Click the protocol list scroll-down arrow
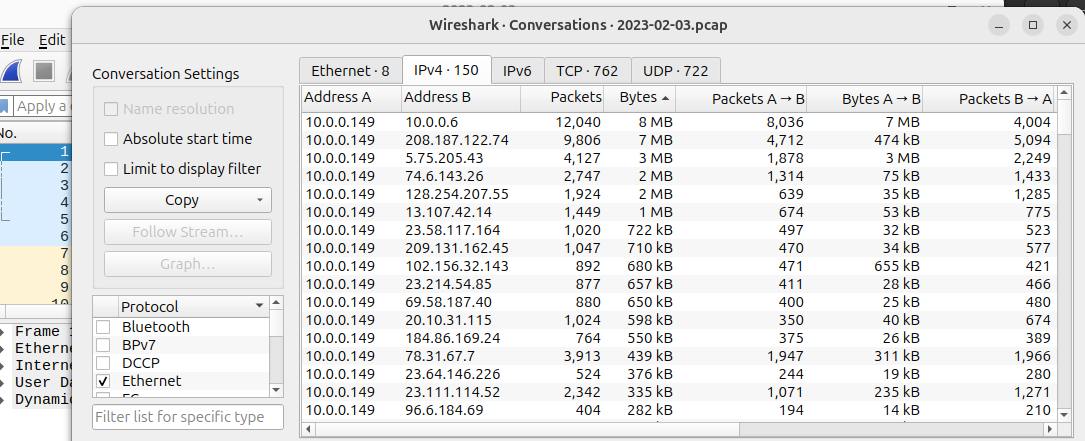Image resolution: width=1085 pixels, height=441 pixels. point(276,390)
